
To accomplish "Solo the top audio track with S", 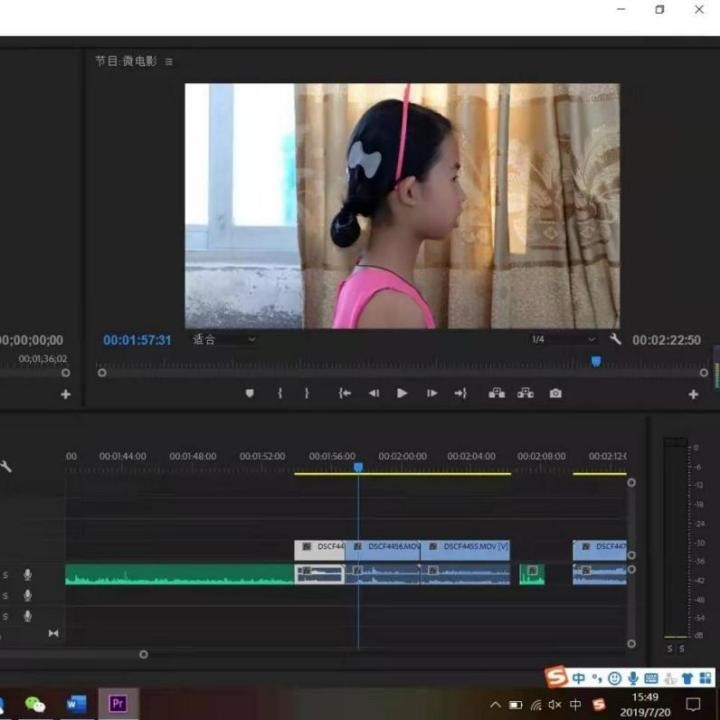I will tap(6, 575).
